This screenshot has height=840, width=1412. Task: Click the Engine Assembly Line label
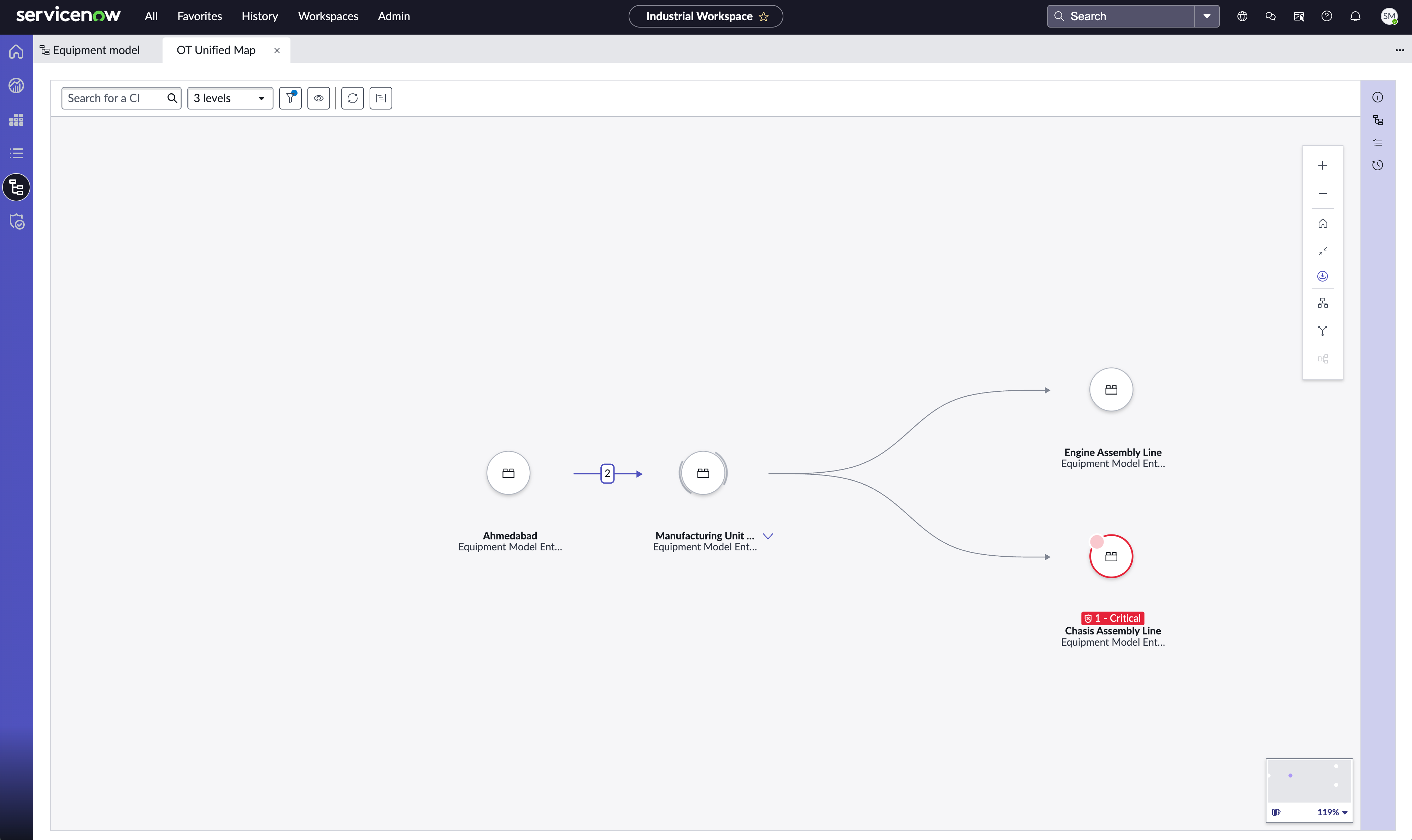[x=1112, y=452]
